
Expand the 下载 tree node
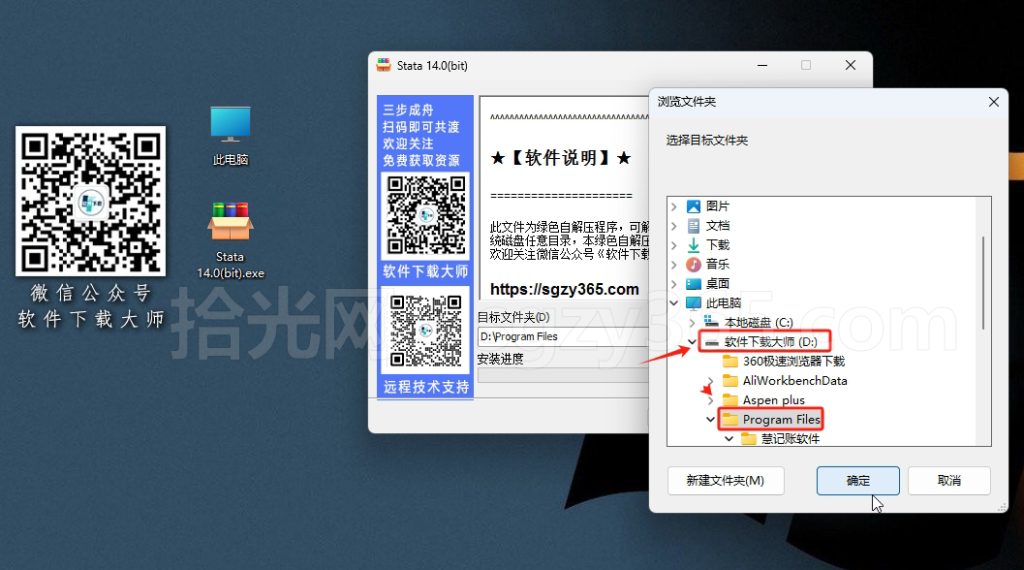coord(674,245)
